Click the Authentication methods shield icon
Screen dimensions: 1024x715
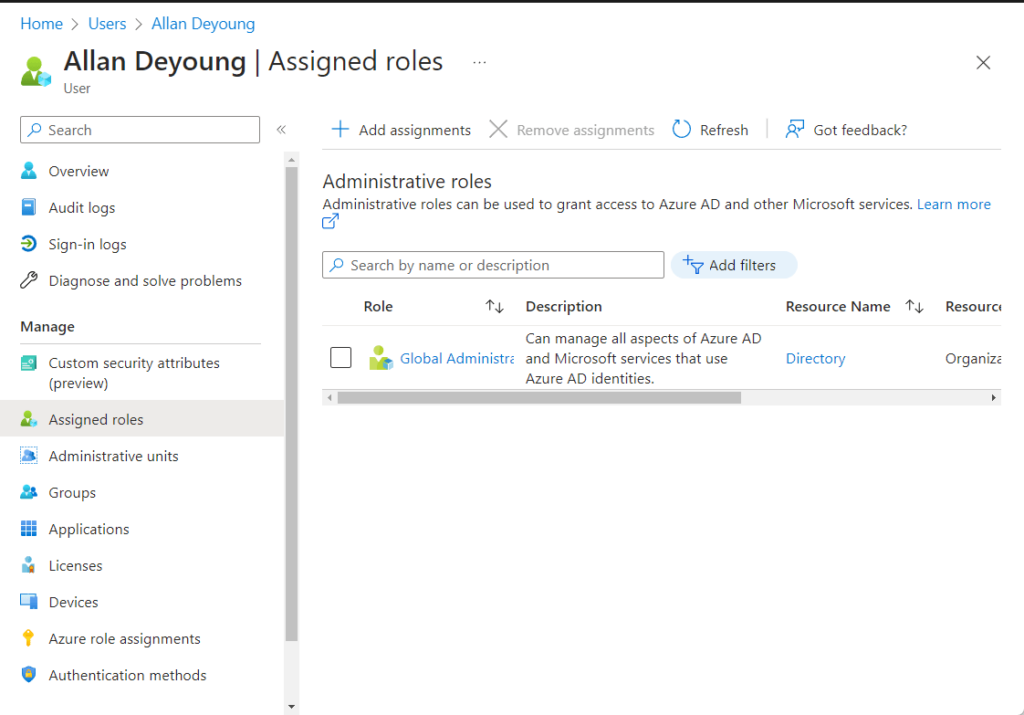tap(29, 675)
